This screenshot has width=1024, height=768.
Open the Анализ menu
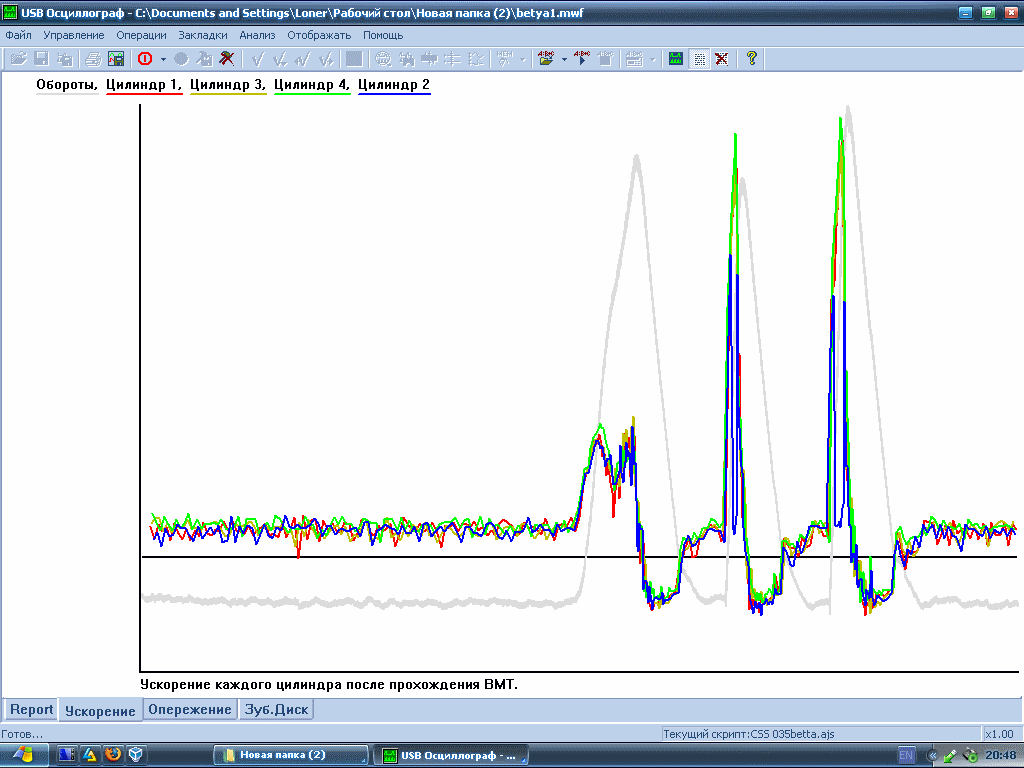tap(257, 35)
